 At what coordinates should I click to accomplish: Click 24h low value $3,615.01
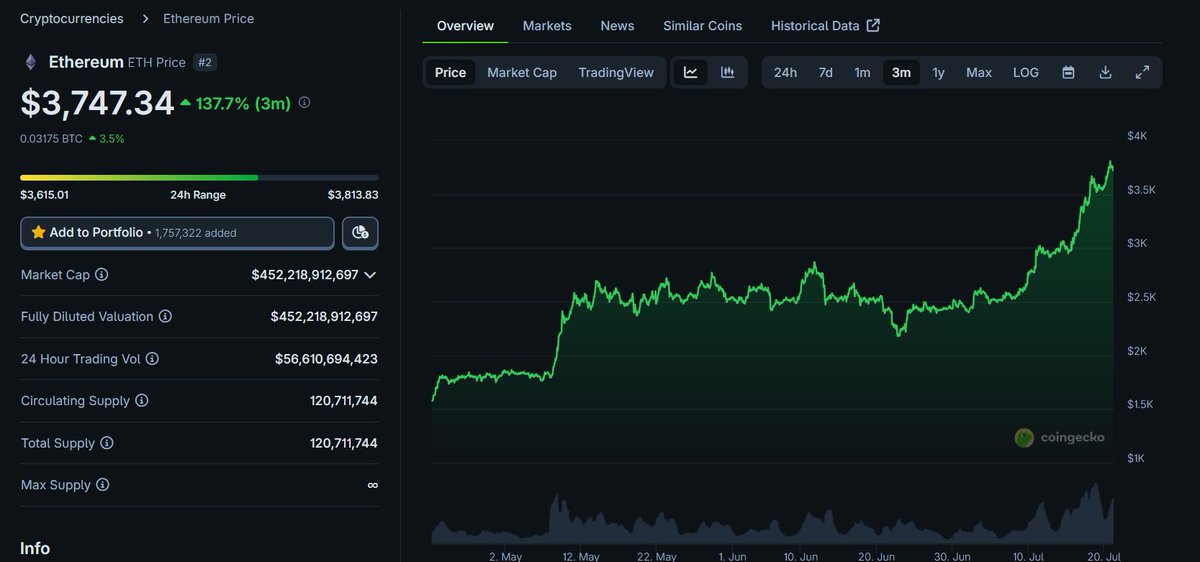44,195
